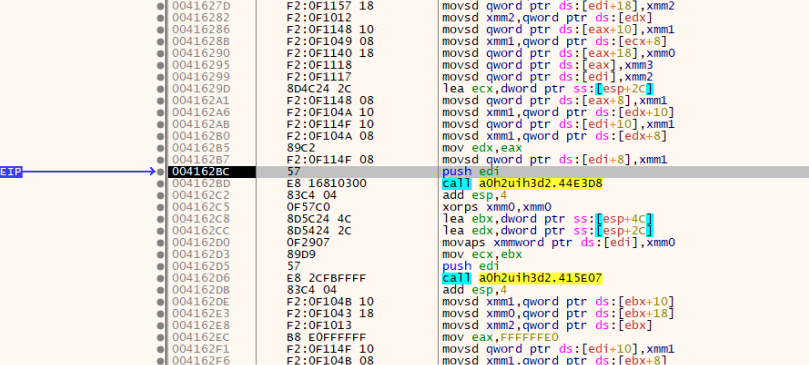The width and height of the screenshot is (809, 365).
Task: Select instruction movsd xmm2,qword ptr ds:[ebx]
Action: [548, 325]
